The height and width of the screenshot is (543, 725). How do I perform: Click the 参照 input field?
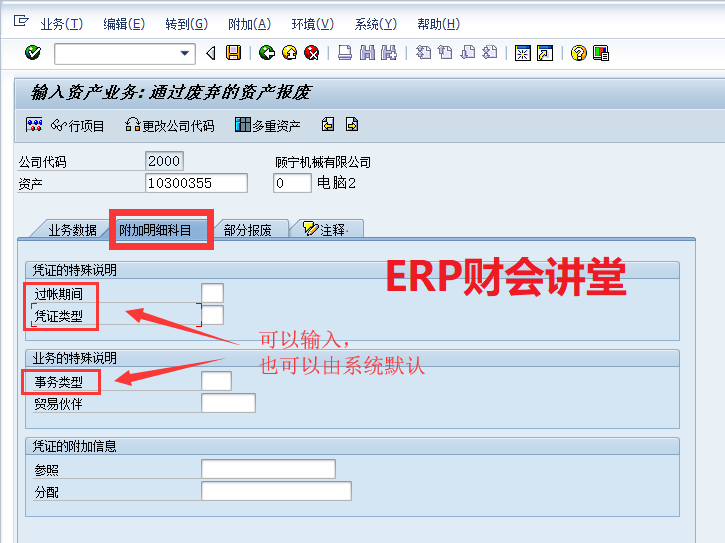coord(268,469)
